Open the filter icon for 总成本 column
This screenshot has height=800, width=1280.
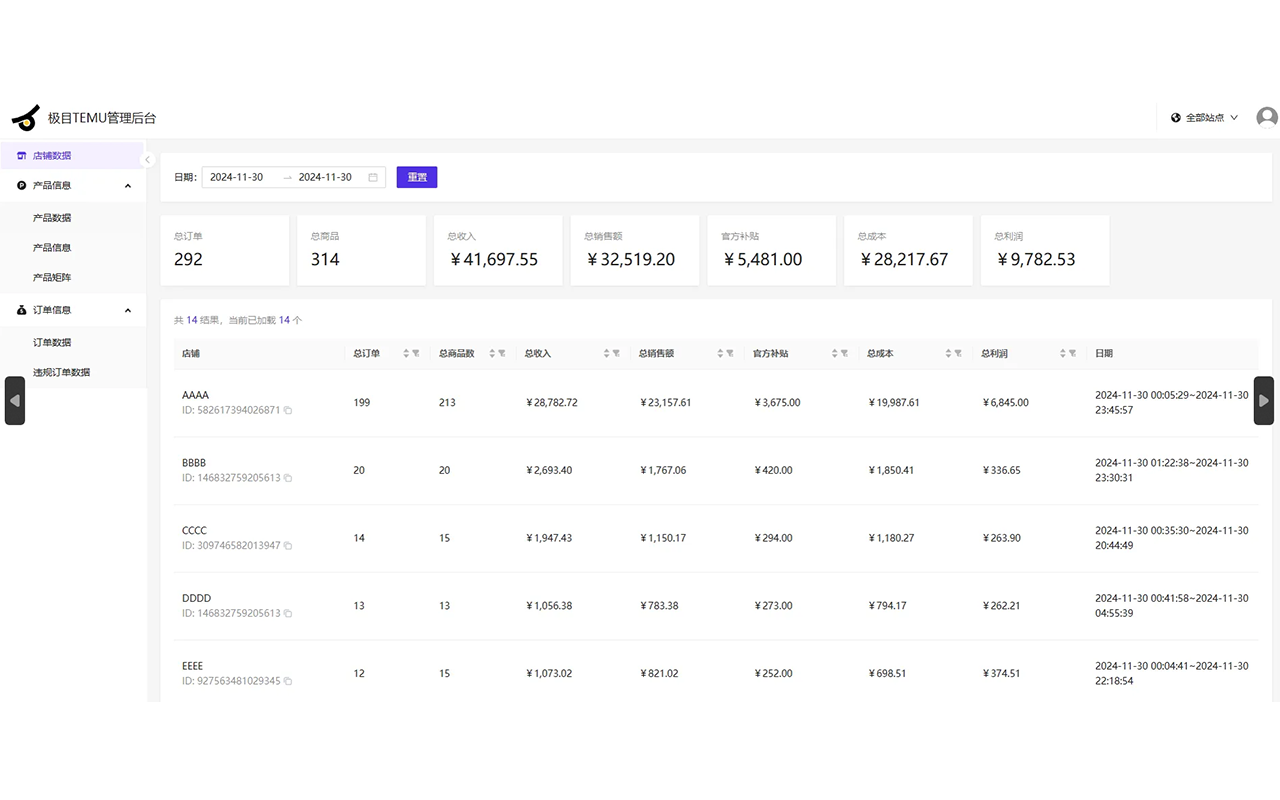click(x=958, y=353)
